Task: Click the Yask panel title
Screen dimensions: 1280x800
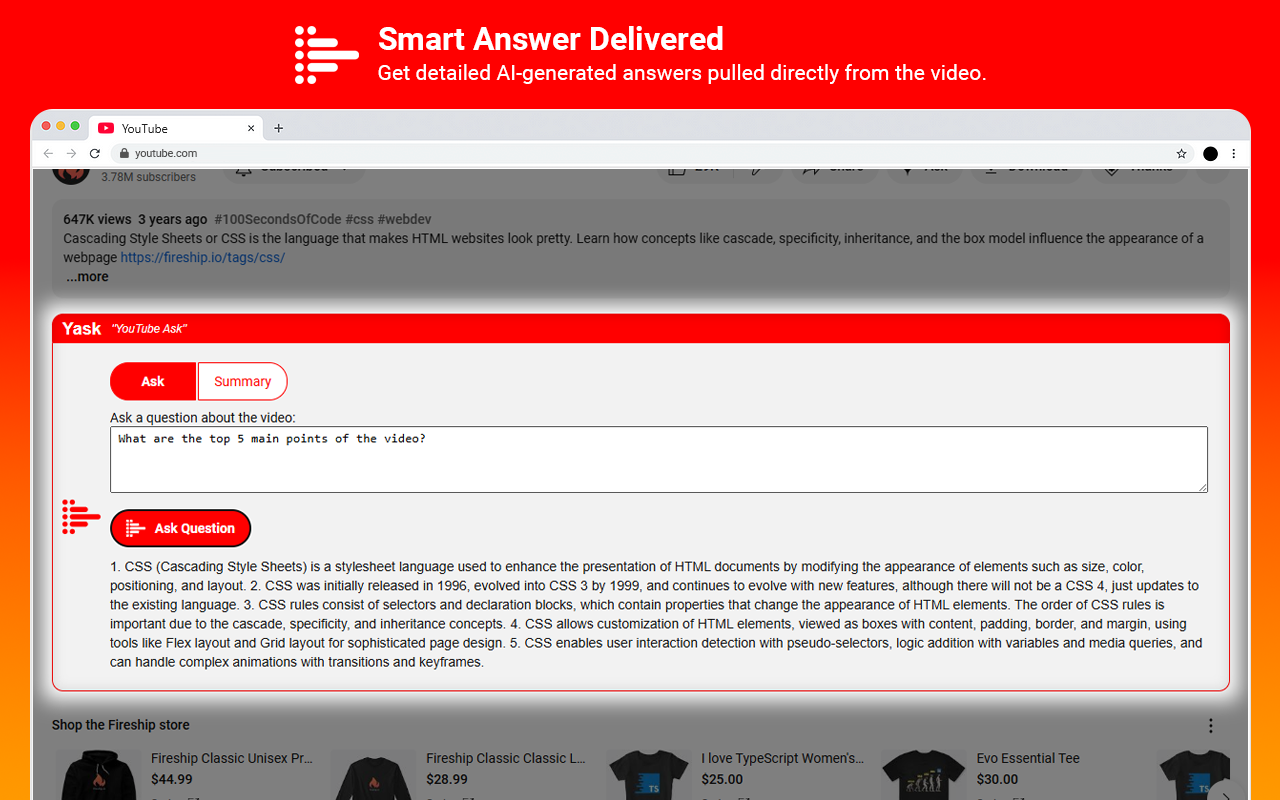Action: tap(81, 329)
